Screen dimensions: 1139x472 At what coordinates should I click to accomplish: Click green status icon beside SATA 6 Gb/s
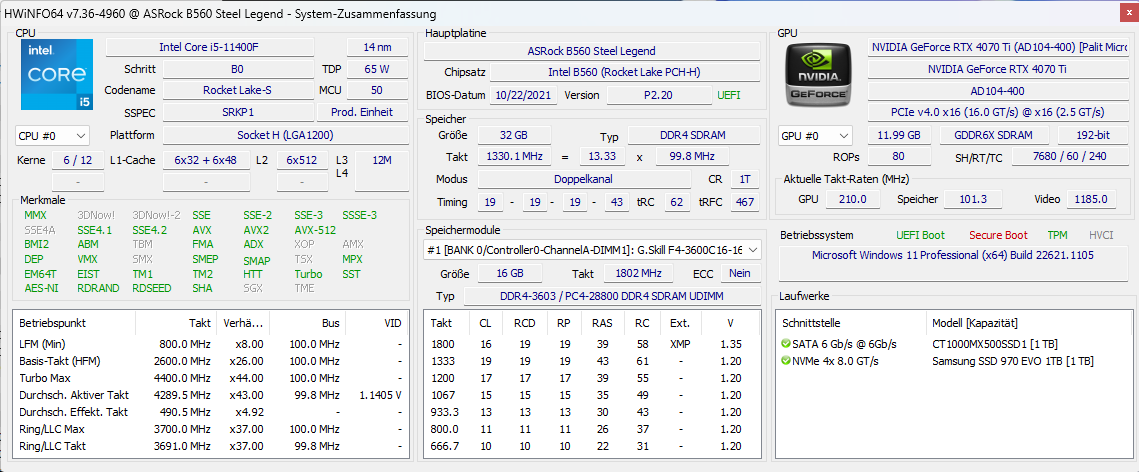pos(785,343)
